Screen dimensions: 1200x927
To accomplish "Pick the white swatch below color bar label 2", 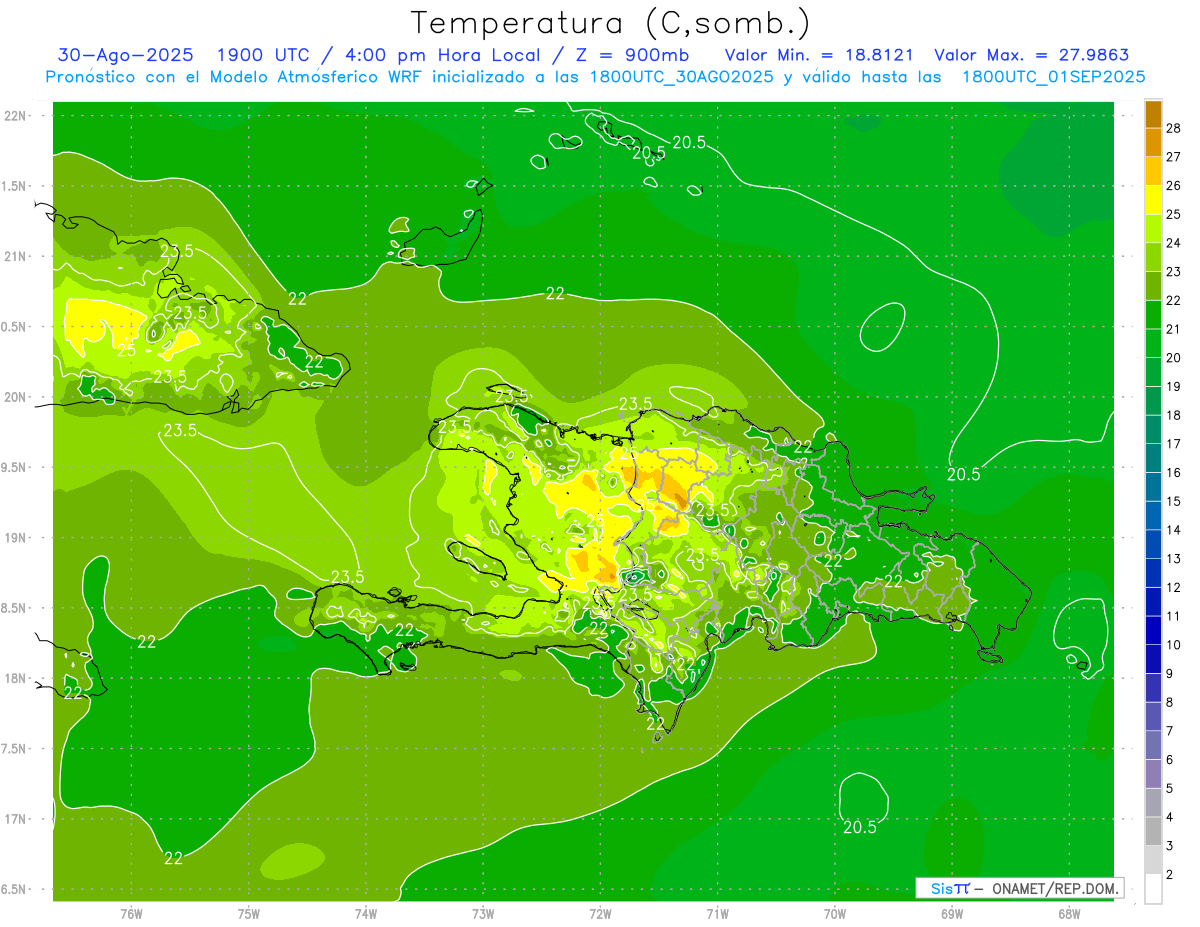I will 1154,889.
